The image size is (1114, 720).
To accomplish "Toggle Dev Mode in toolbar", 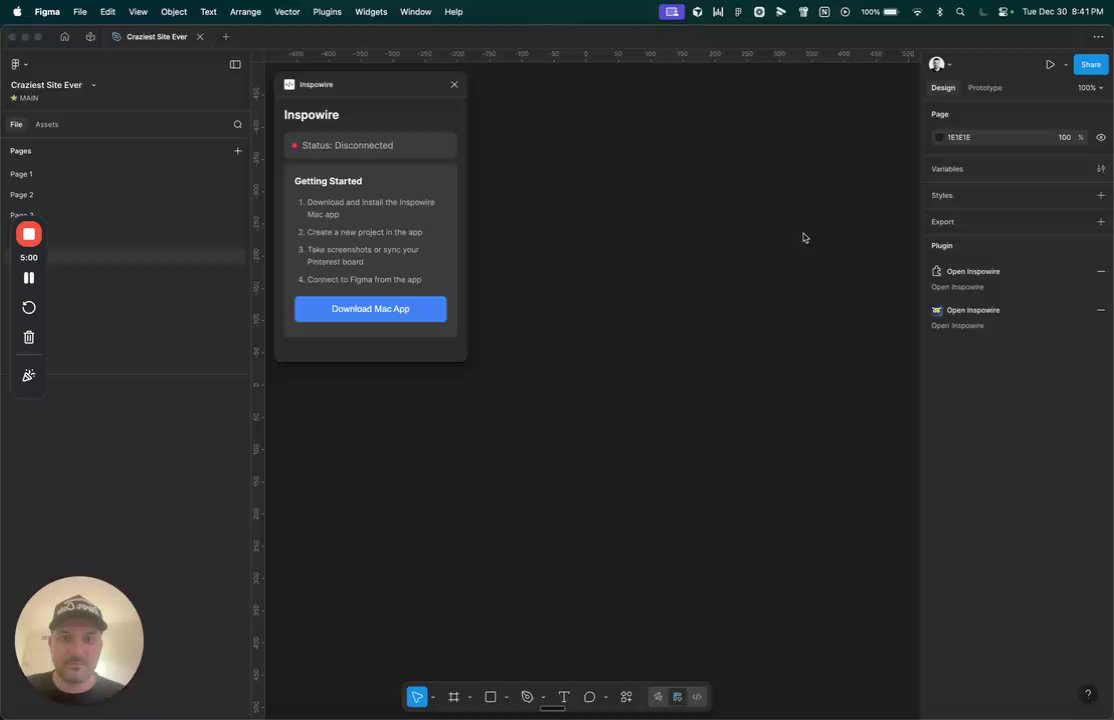I will click(x=697, y=697).
